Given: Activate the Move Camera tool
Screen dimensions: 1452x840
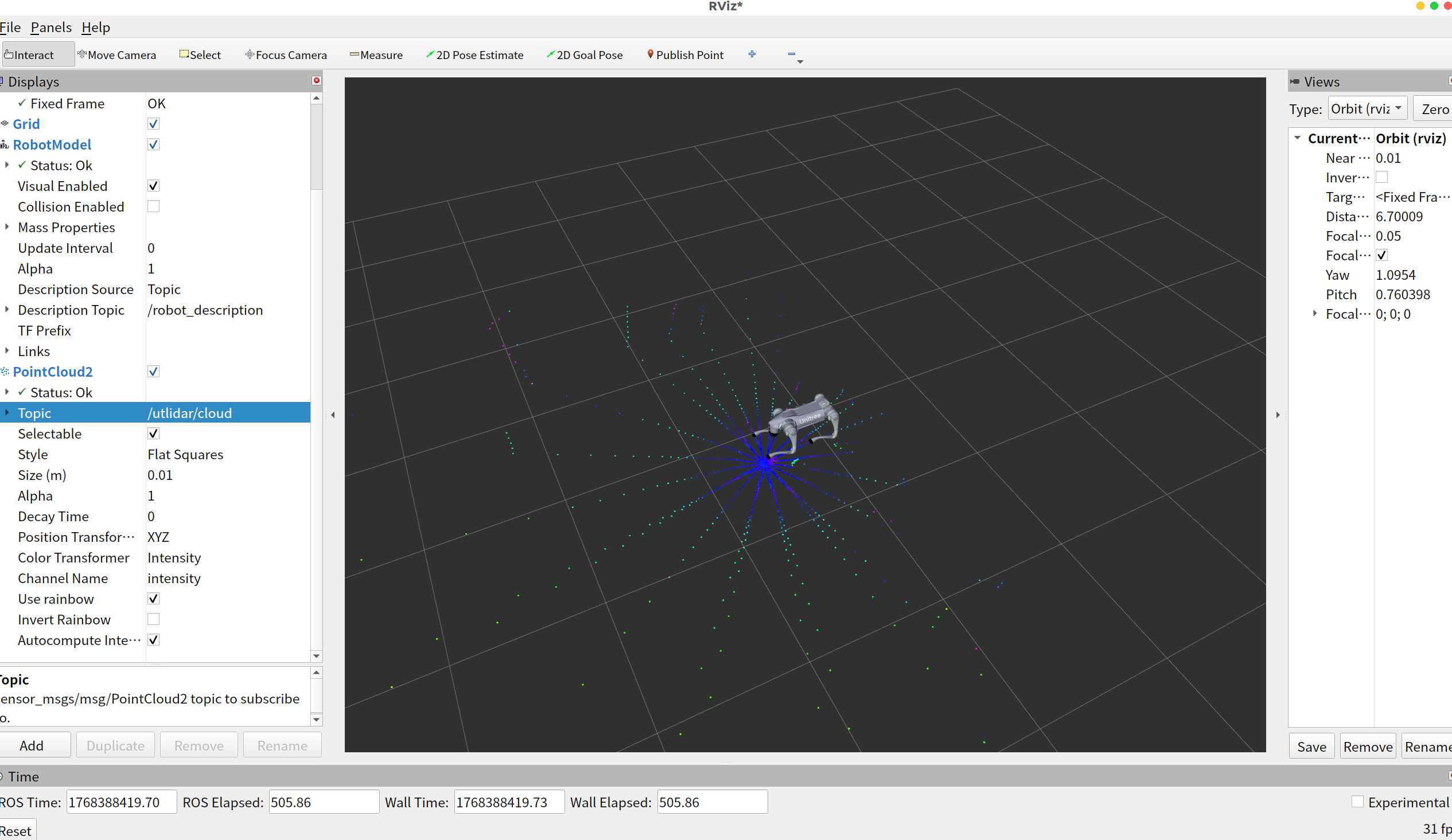Looking at the screenshot, I should [x=117, y=54].
